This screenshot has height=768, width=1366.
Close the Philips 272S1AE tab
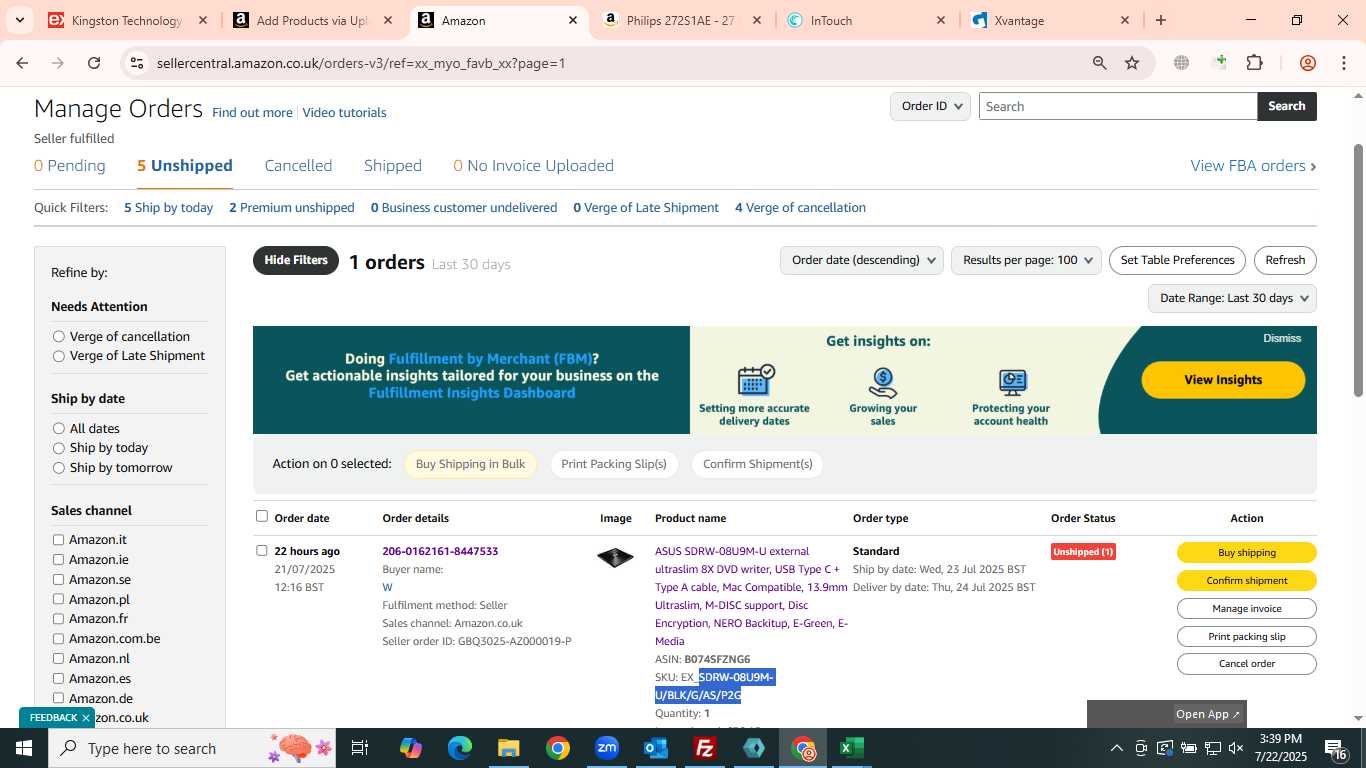(x=756, y=20)
